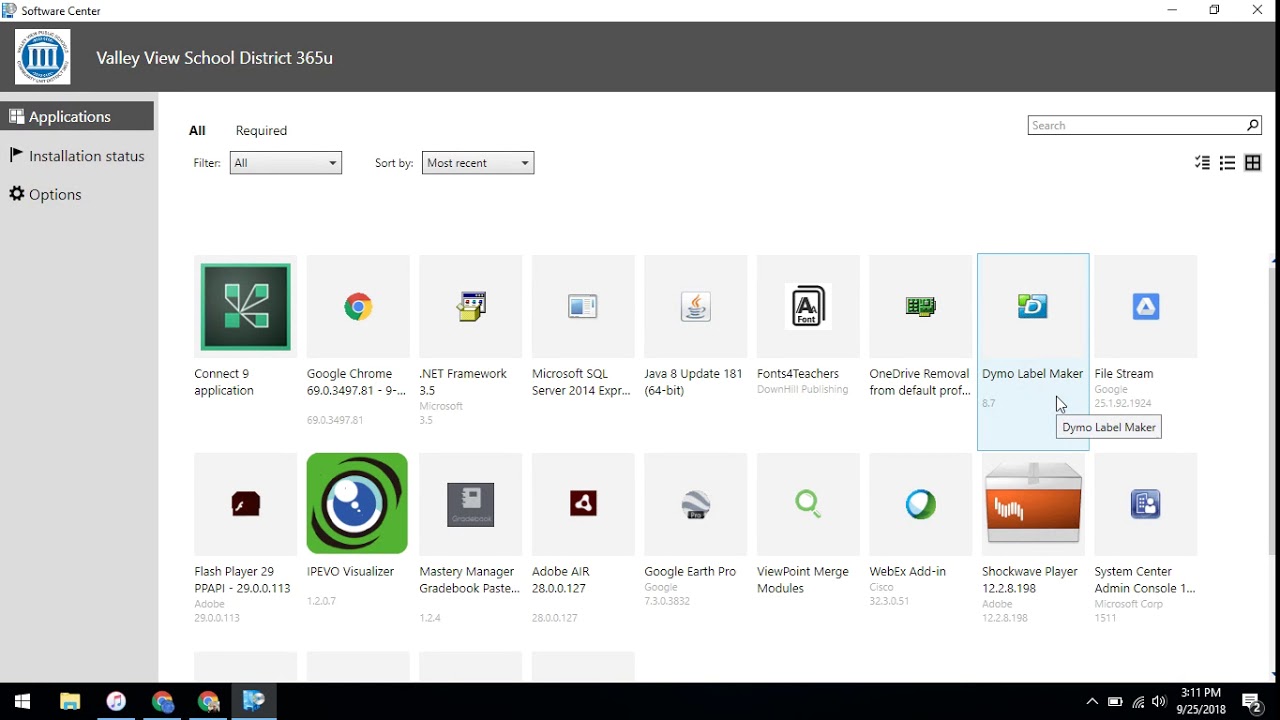Viewport: 1280px width, 720px height.
Task: Open the Adobe AIR app icon
Action: 583,504
